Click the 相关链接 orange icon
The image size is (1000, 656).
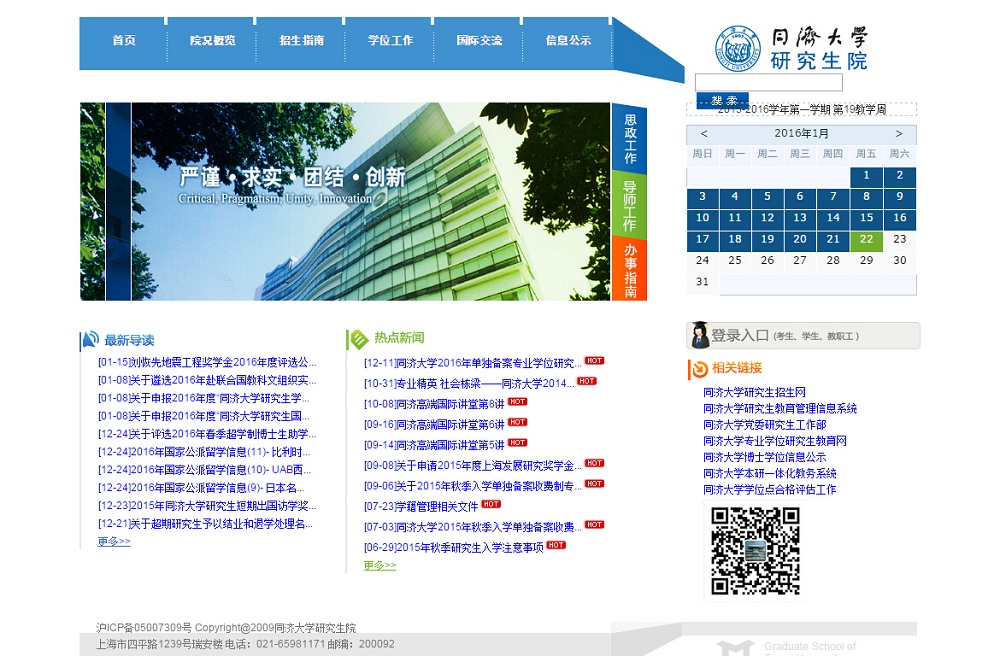699,368
